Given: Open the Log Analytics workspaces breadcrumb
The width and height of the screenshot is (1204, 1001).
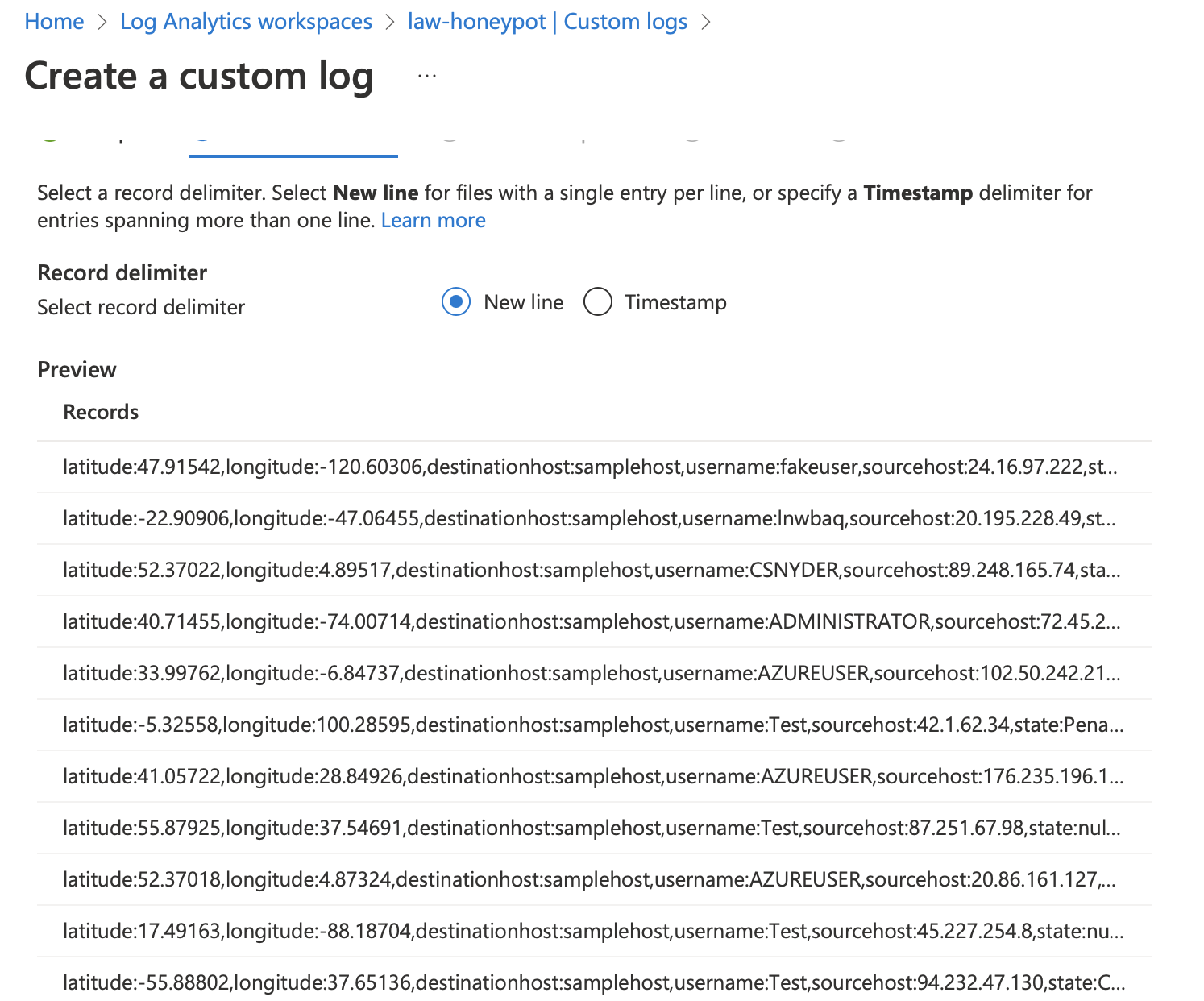Looking at the screenshot, I should click(x=246, y=22).
